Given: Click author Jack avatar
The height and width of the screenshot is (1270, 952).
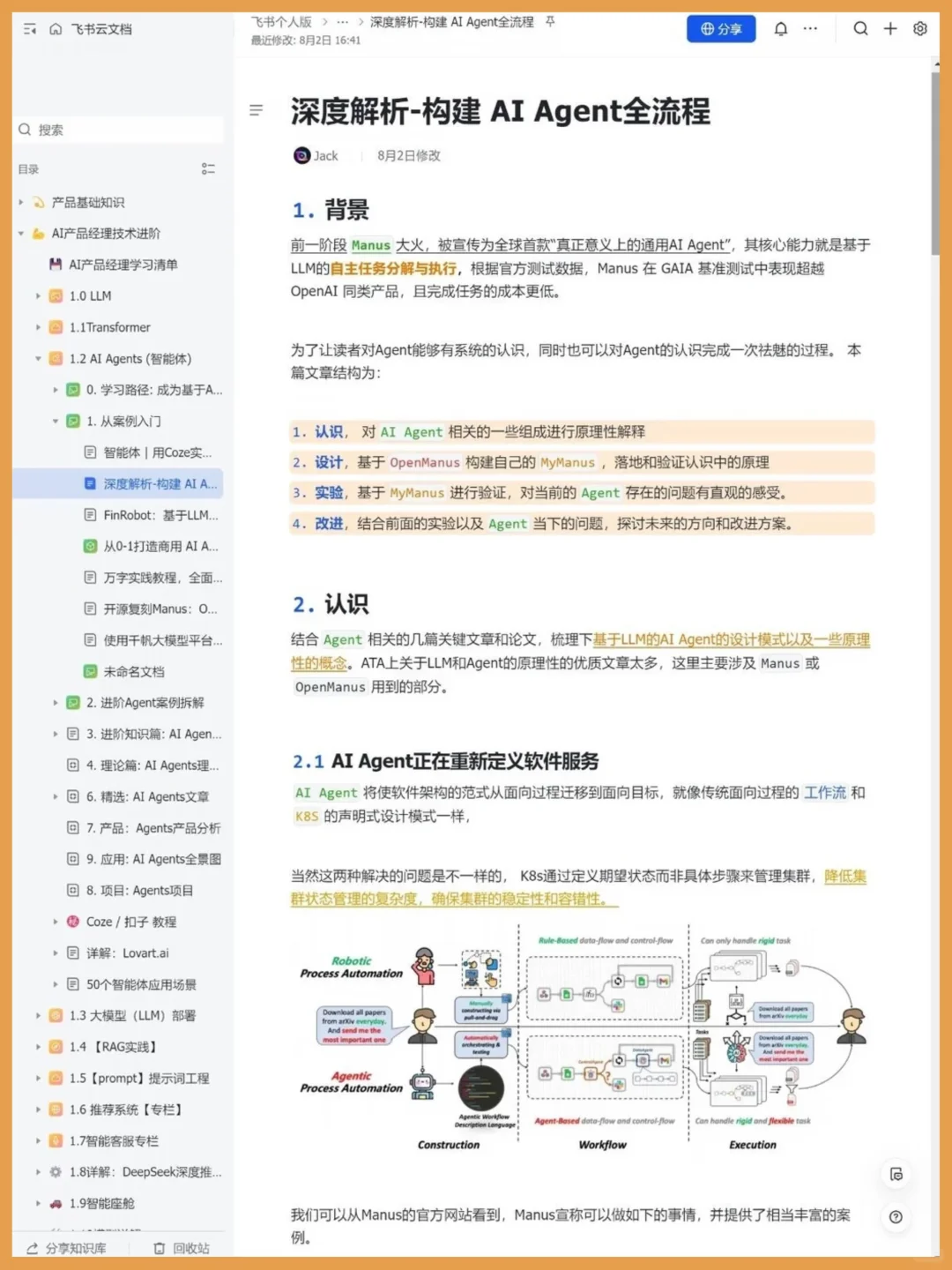Looking at the screenshot, I should pos(301,155).
